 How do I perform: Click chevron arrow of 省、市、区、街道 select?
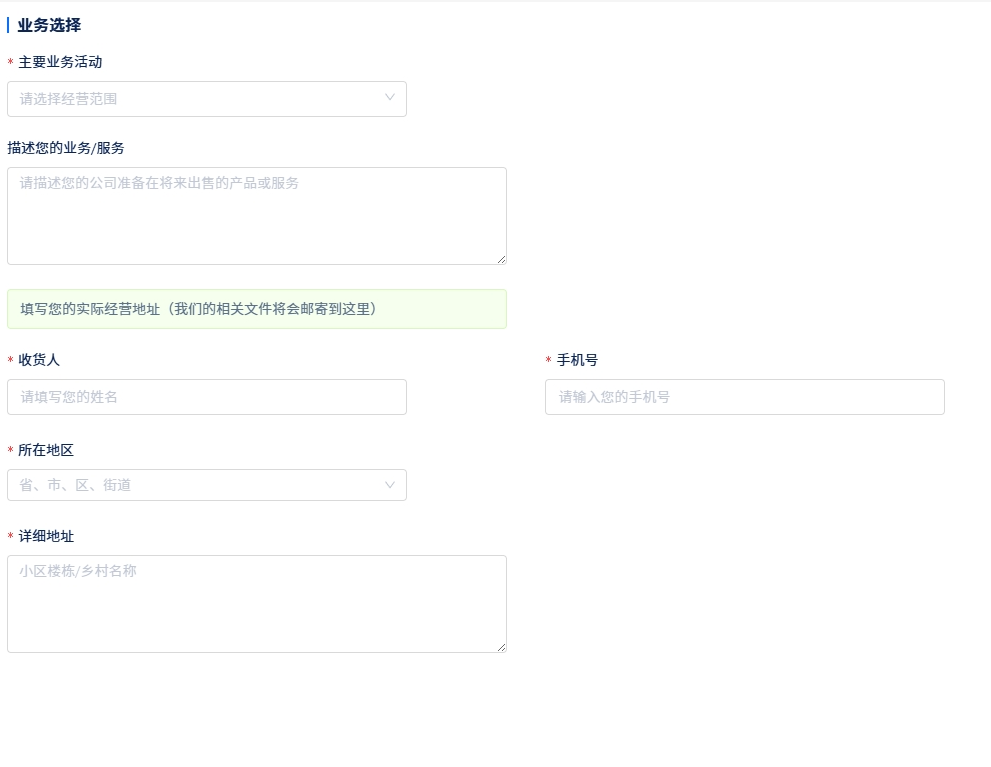[390, 485]
